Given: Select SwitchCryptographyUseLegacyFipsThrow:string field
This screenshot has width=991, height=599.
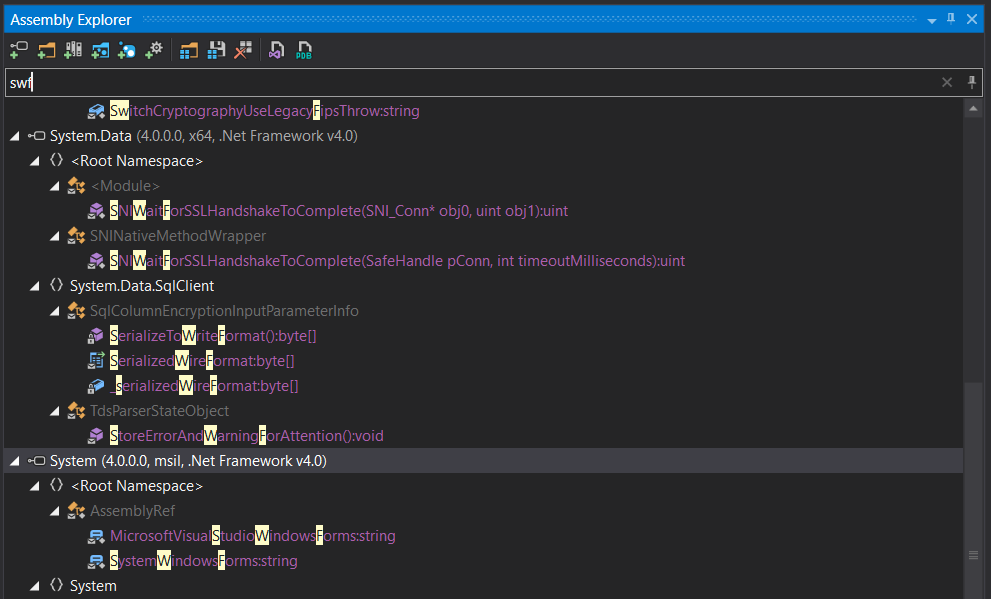Looking at the screenshot, I should point(265,111).
